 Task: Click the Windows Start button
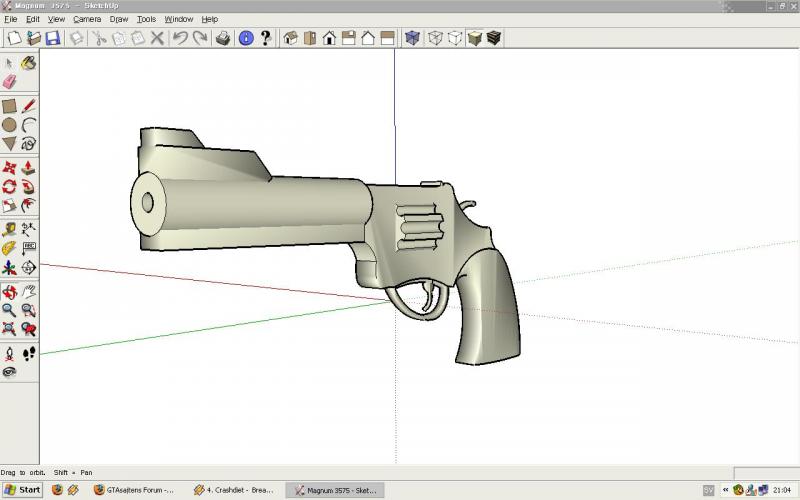(x=22, y=490)
